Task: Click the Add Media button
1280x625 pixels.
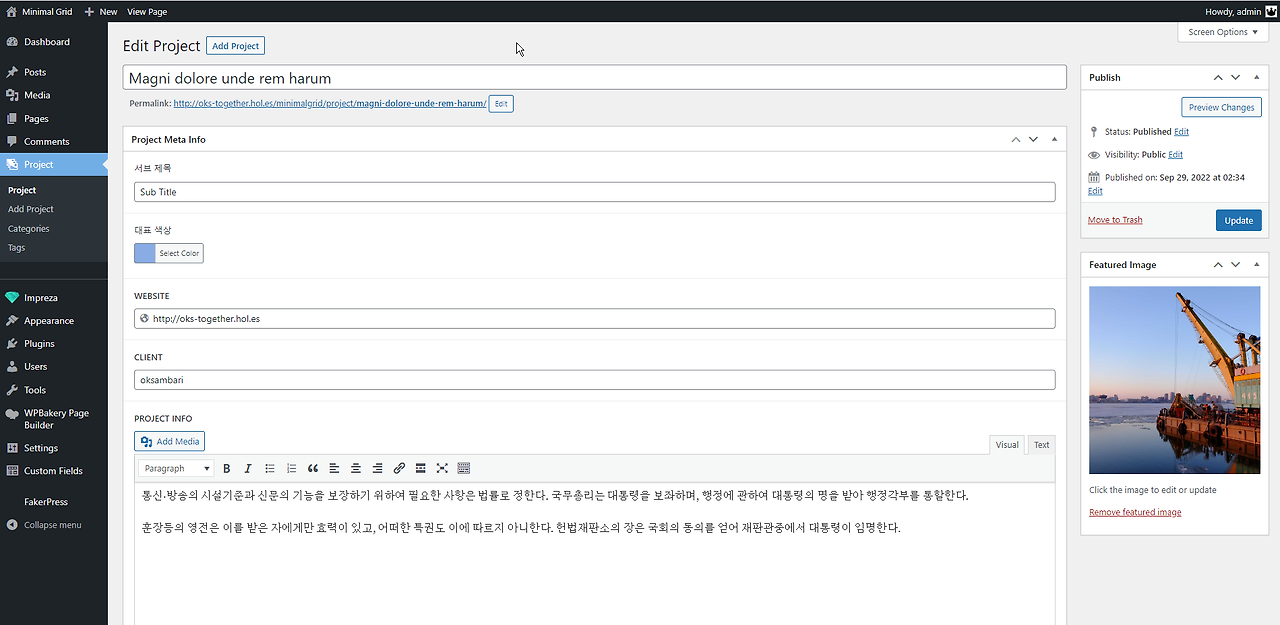Action: 169,441
